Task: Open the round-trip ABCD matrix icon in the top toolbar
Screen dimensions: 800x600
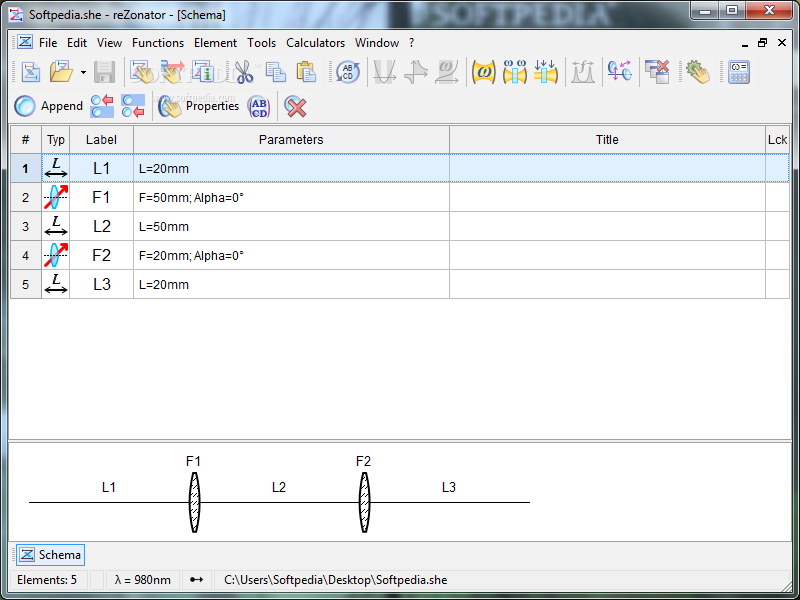Action: (x=348, y=72)
